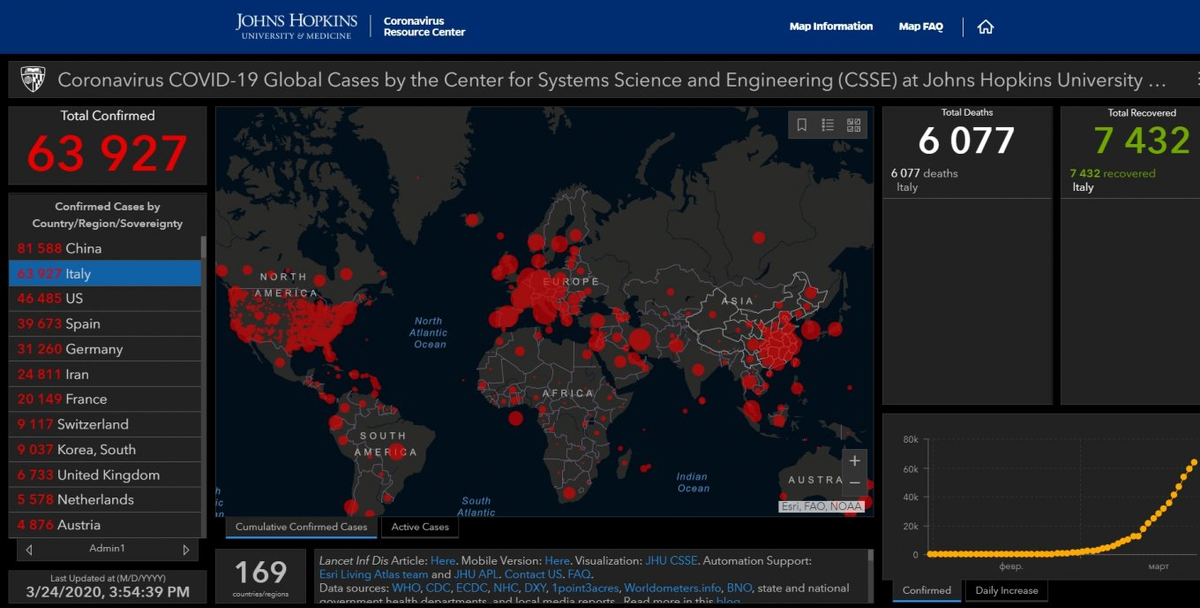The height and width of the screenshot is (608, 1200).
Task: Select United Kingdom in the country list
Action: 105,475
